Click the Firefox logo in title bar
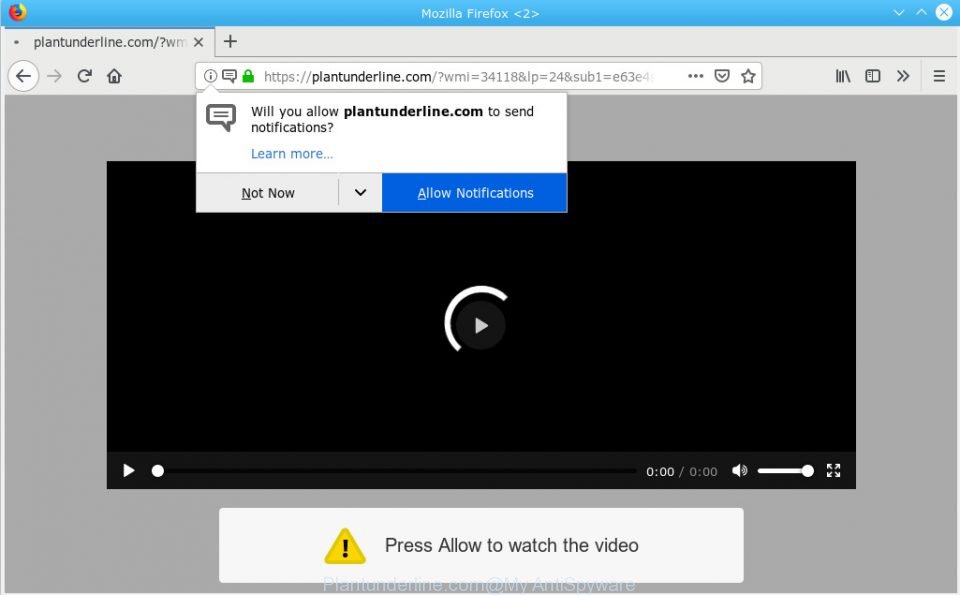Image resolution: width=960 pixels, height=595 pixels. (17, 12)
